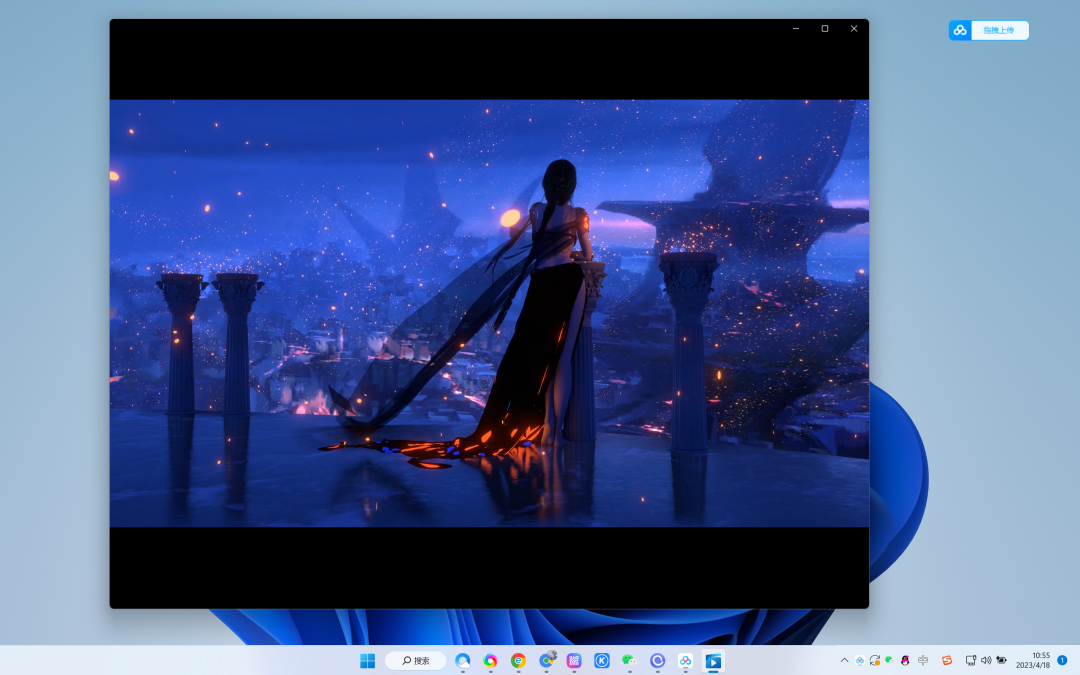1080x675 pixels.
Task: Expand the hidden system tray icons
Action: tap(844, 660)
